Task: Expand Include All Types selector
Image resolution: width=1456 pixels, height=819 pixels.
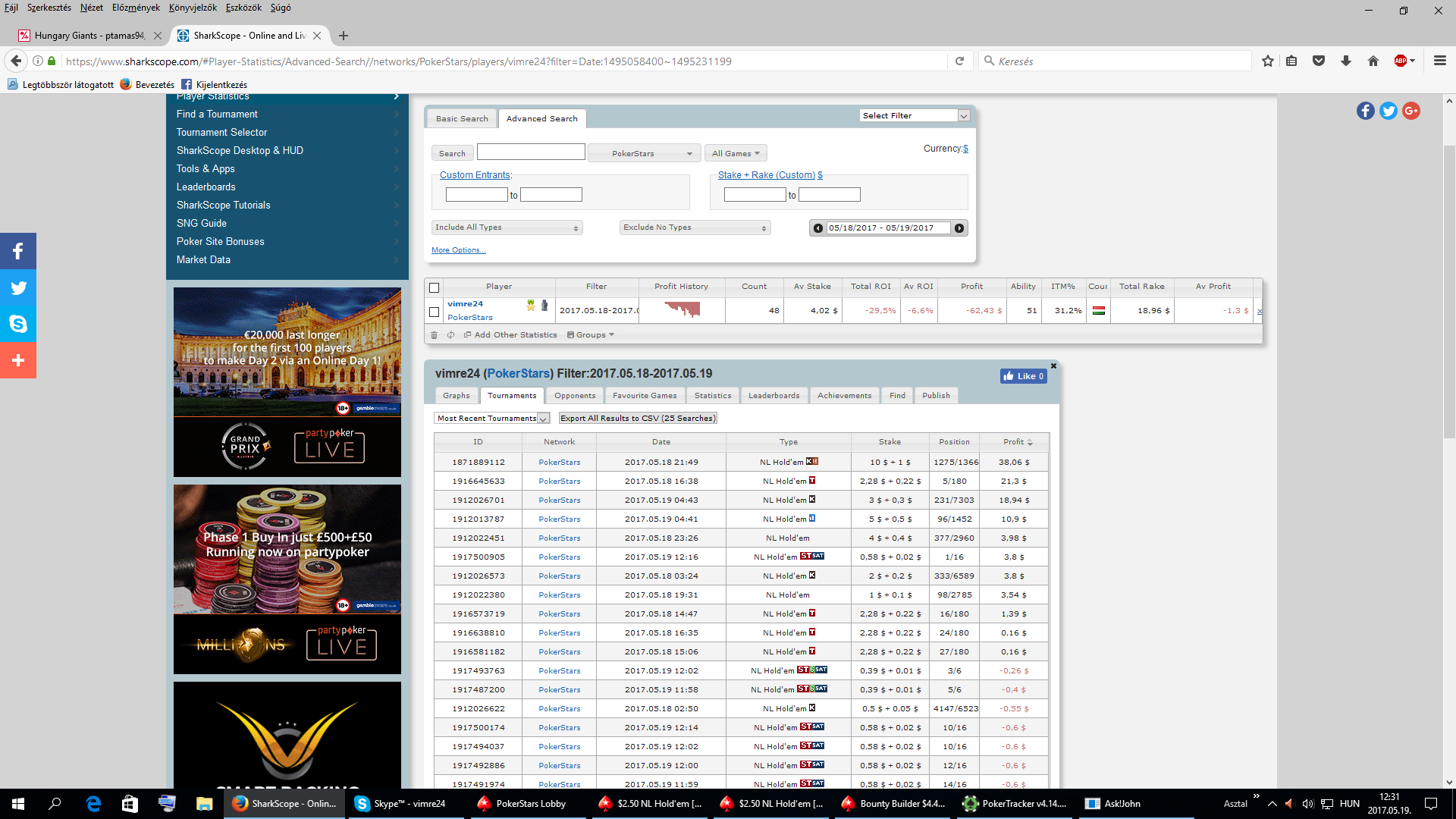Action: pyautogui.click(x=507, y=227)
